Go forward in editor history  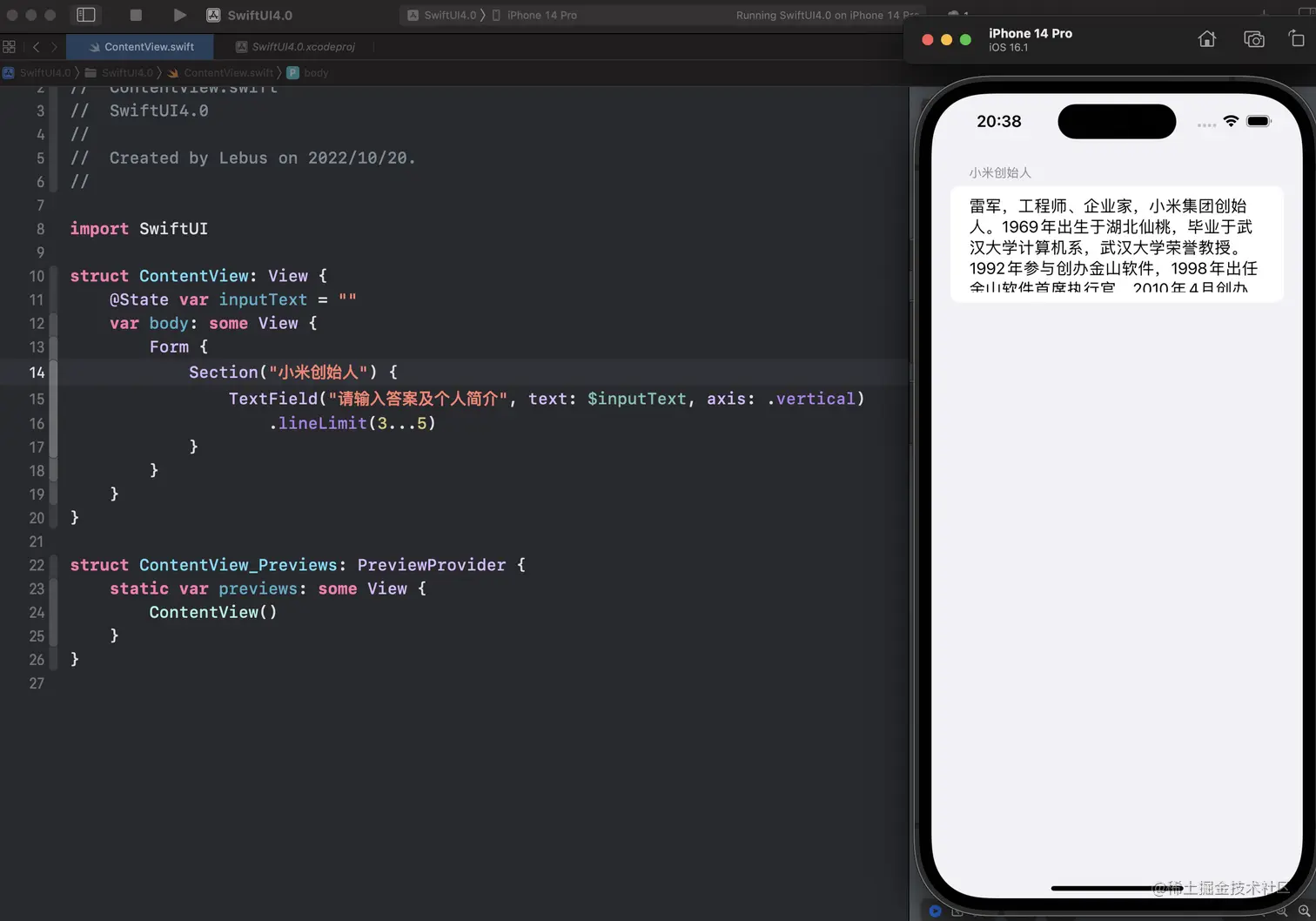(x=54, y=47)
